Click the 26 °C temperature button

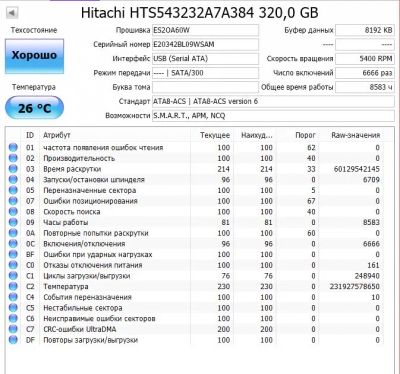34,108
